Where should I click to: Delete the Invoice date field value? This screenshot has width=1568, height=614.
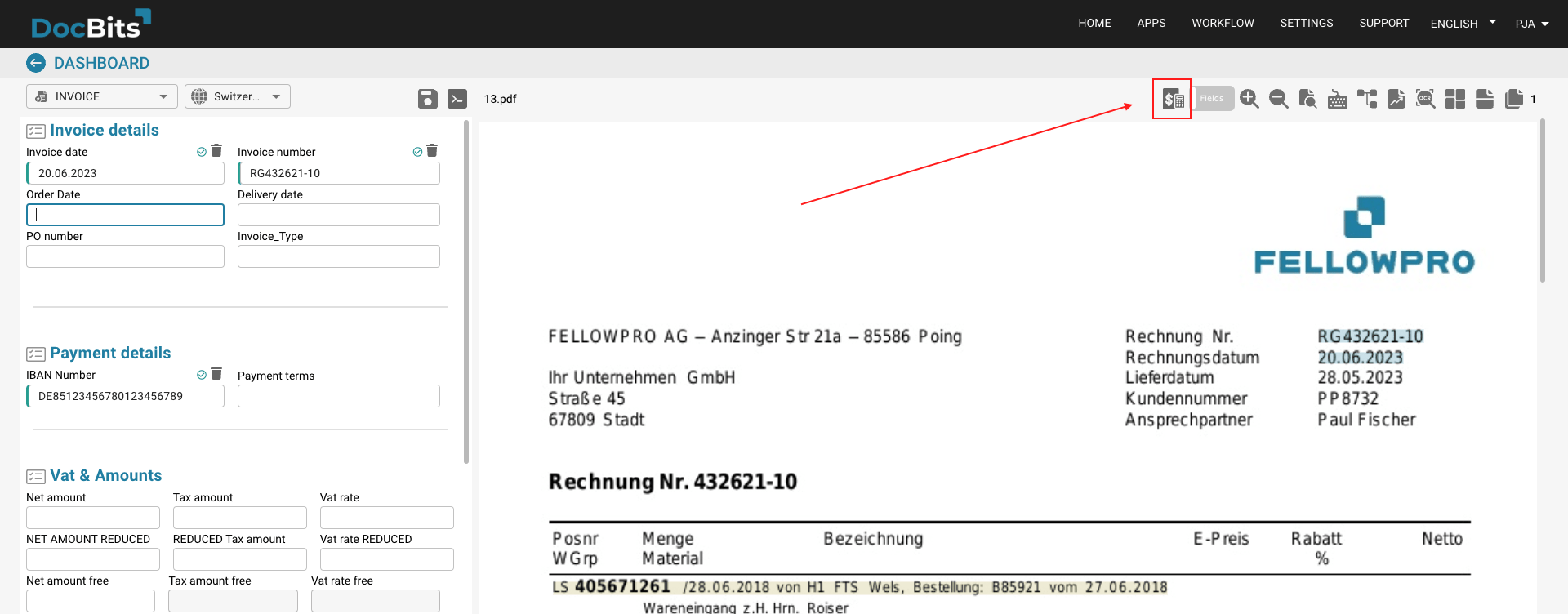click(x=216, y=151)
